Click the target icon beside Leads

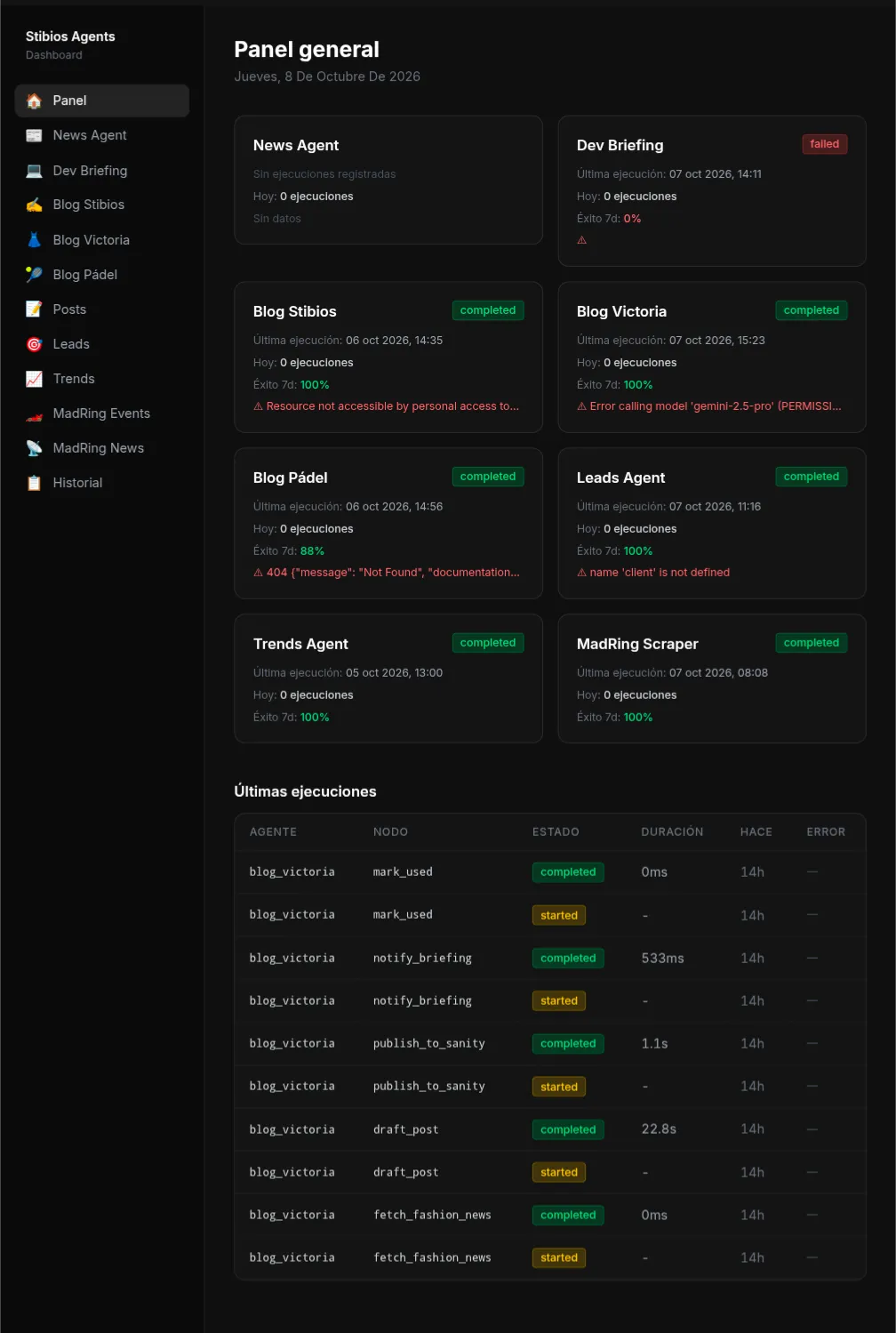click(x=34, y=344)
